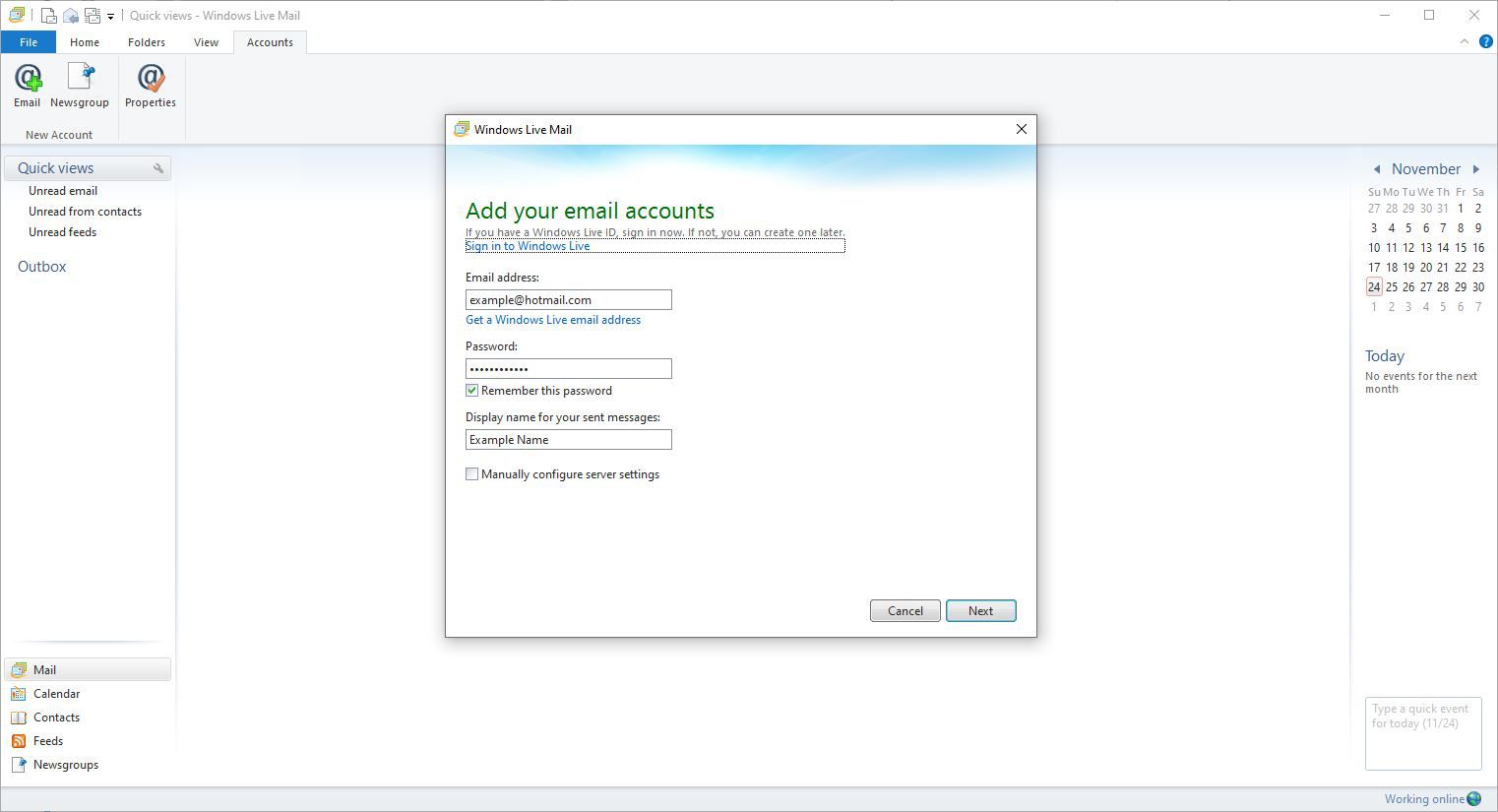Viewport: 1498px width, 812px height.
Task: Click the Today heading in calendar pane
Action: coord(1385,356)
